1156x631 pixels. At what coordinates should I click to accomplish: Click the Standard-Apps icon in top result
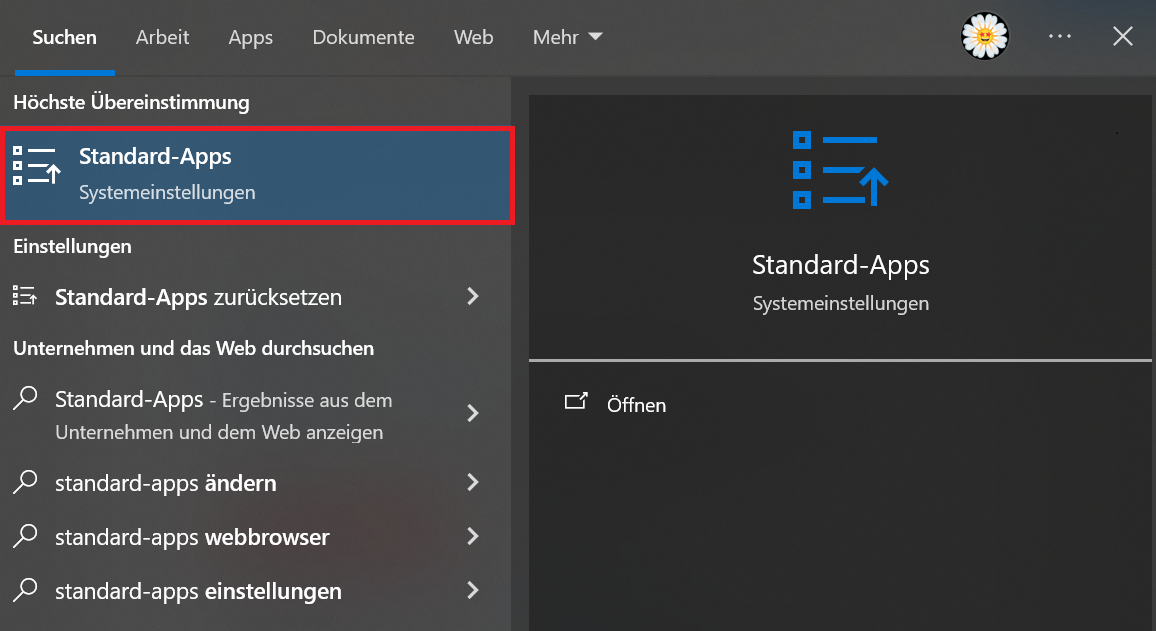(37, 165)
